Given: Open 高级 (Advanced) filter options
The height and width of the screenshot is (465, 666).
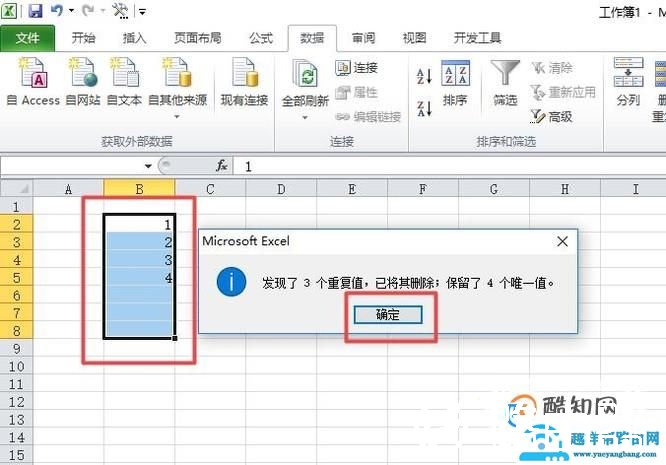Looking at the screenshot, I should click(x=552, y=116).
